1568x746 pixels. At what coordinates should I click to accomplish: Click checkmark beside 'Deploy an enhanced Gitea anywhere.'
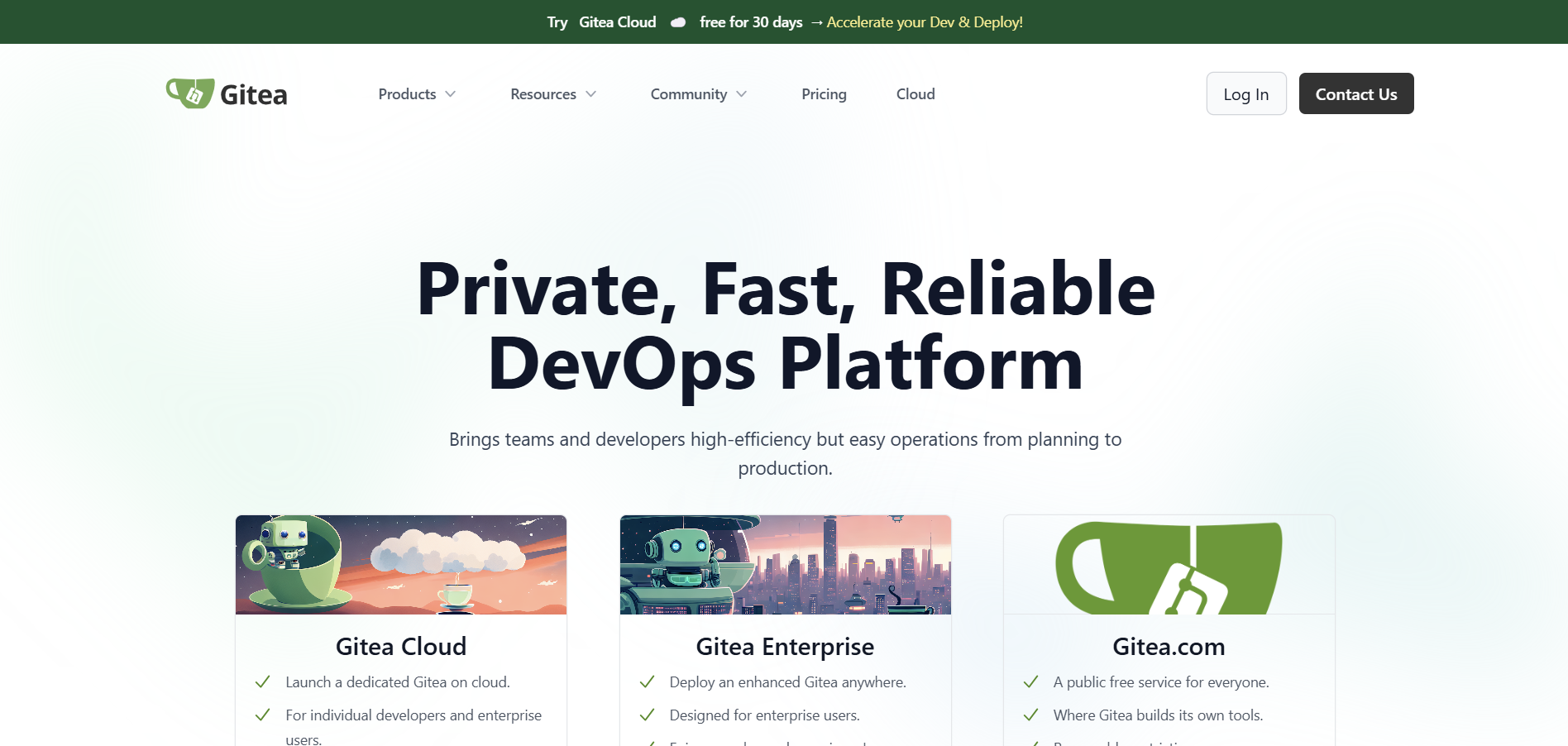(x=647, y=682)
